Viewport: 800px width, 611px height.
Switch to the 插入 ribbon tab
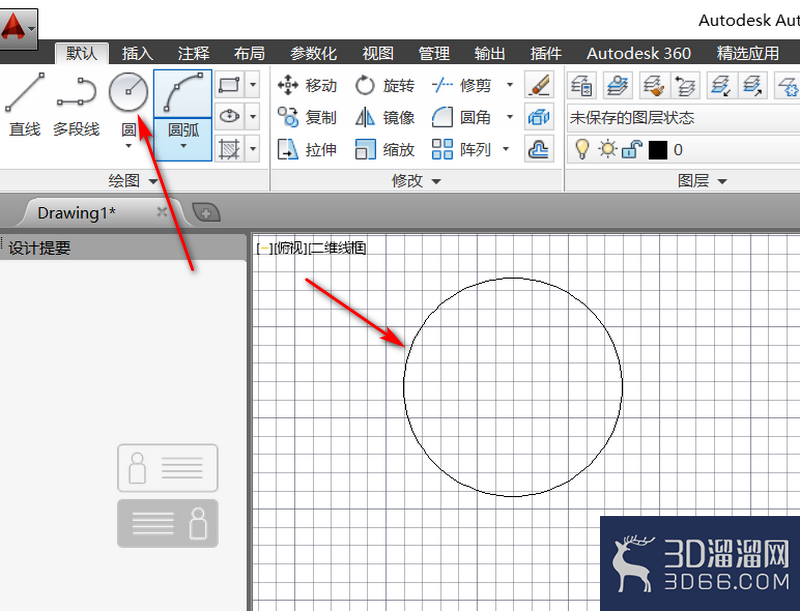pyautogui.click(x=137, y=53)
